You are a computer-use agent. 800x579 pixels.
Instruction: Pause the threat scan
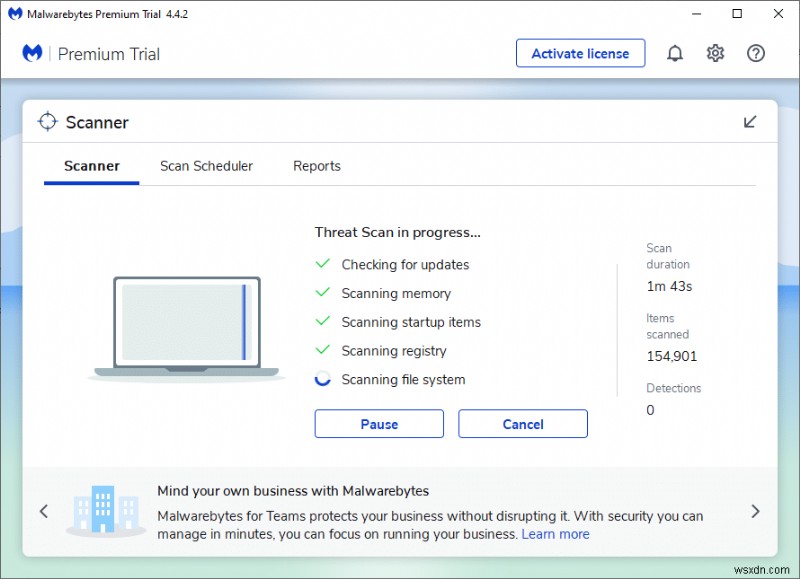tap(379, 423)
